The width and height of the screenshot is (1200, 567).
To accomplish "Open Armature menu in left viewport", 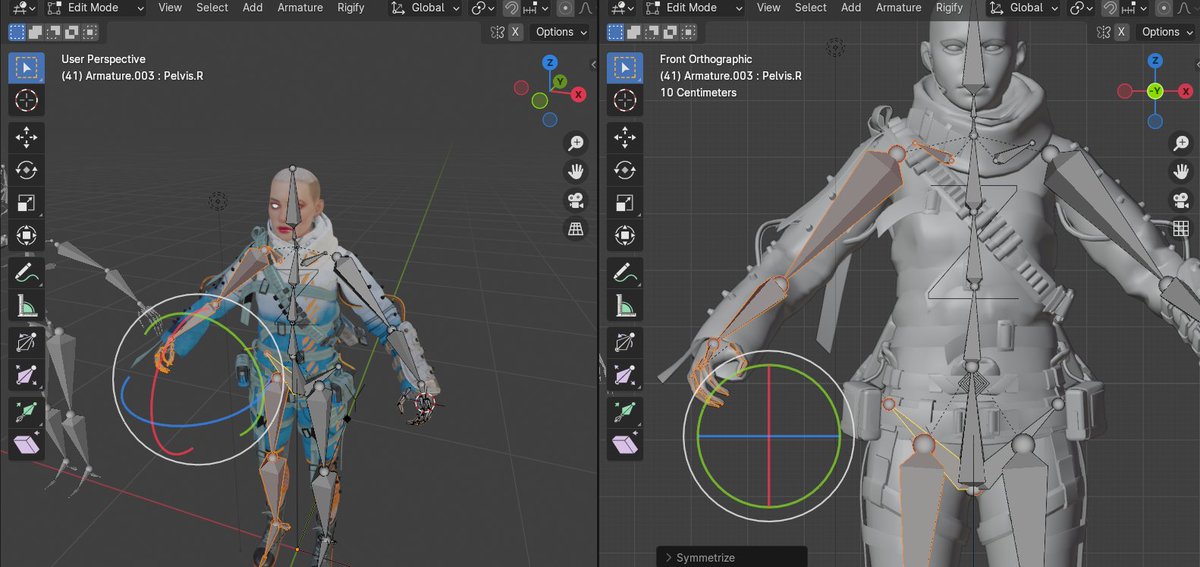I will [x=300, y=8].
